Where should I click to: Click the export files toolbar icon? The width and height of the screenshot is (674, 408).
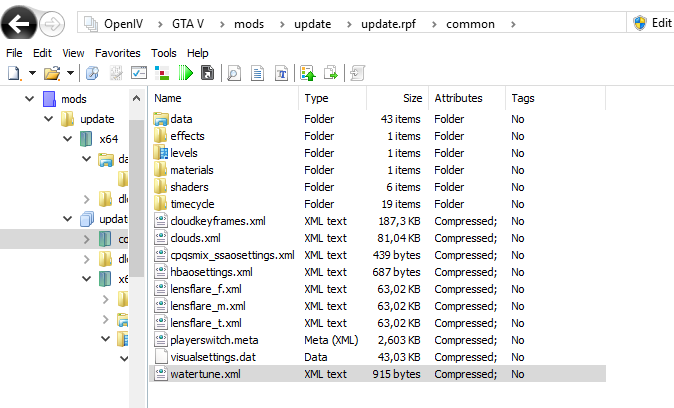point(331,73)
